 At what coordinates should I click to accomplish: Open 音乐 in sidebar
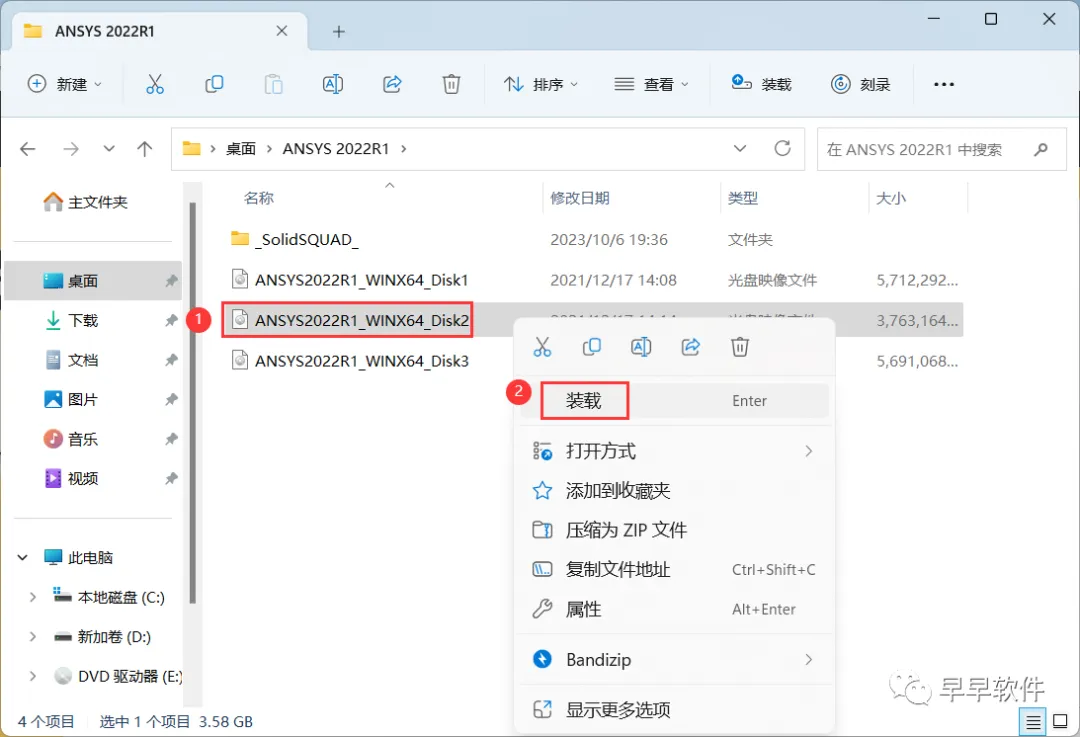click(72, 439)
